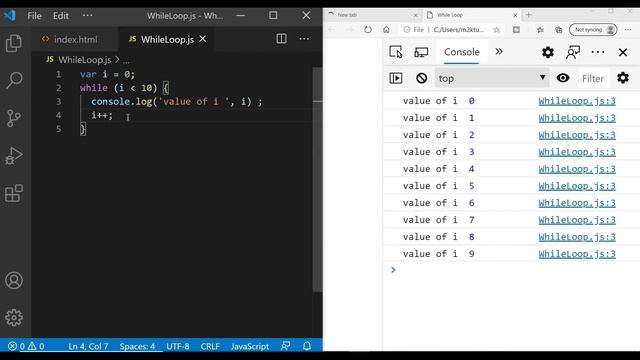Select the WhileLoop.js editor tab

pos(167,39)
